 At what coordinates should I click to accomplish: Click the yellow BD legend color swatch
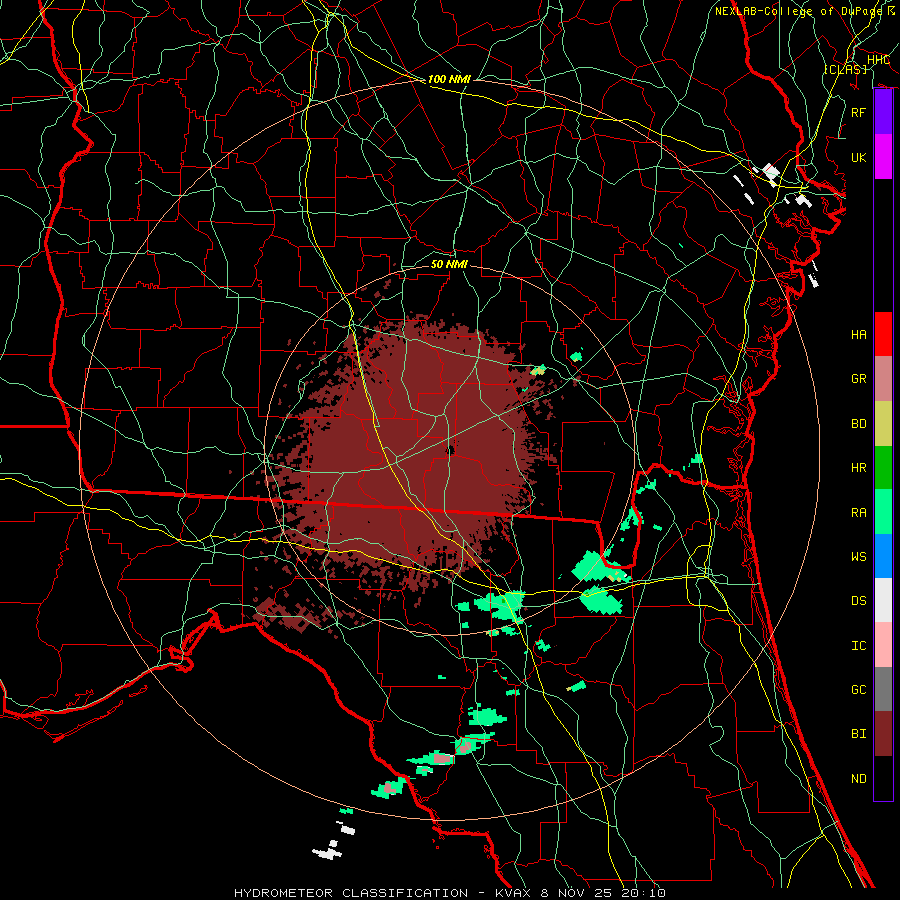point(883,424)
